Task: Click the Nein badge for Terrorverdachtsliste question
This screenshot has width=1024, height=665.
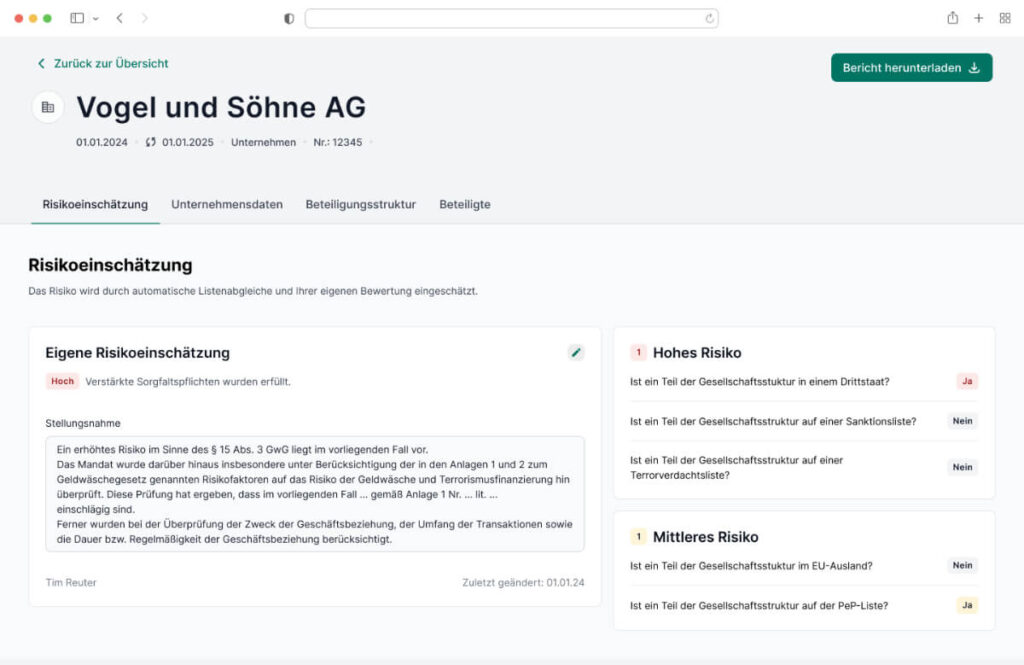Action: [963, 467]
